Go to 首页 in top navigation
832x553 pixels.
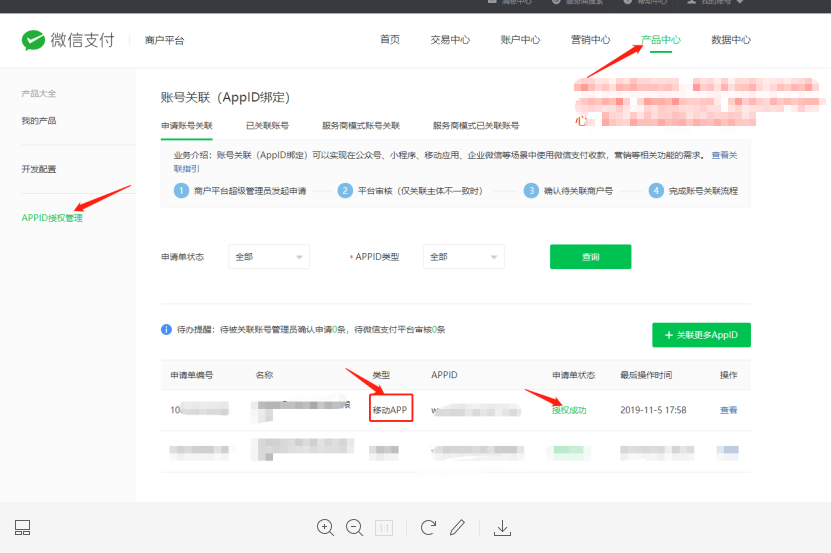point(390,40)
